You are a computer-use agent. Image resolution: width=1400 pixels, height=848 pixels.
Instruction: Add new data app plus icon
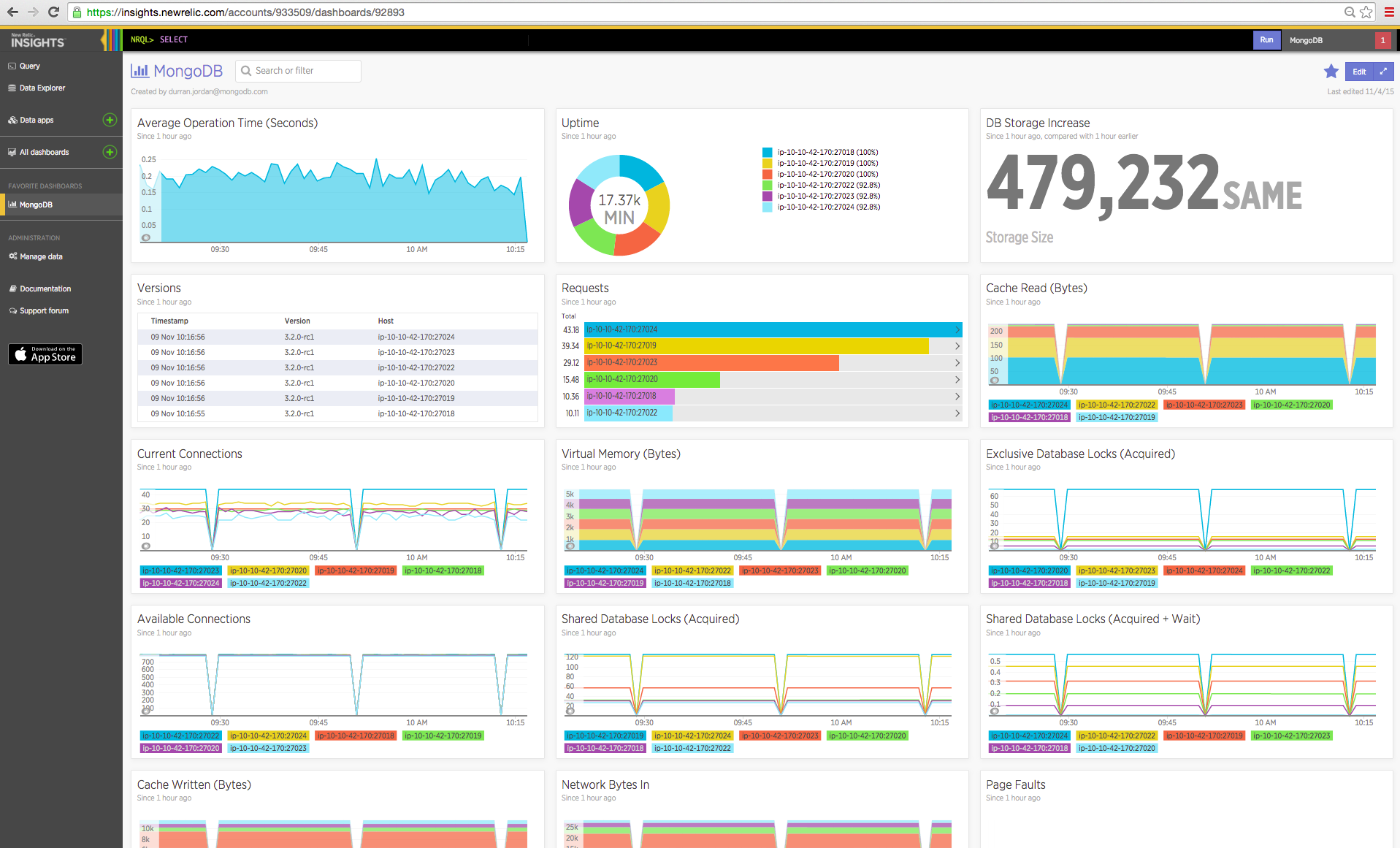coord(110,120)
